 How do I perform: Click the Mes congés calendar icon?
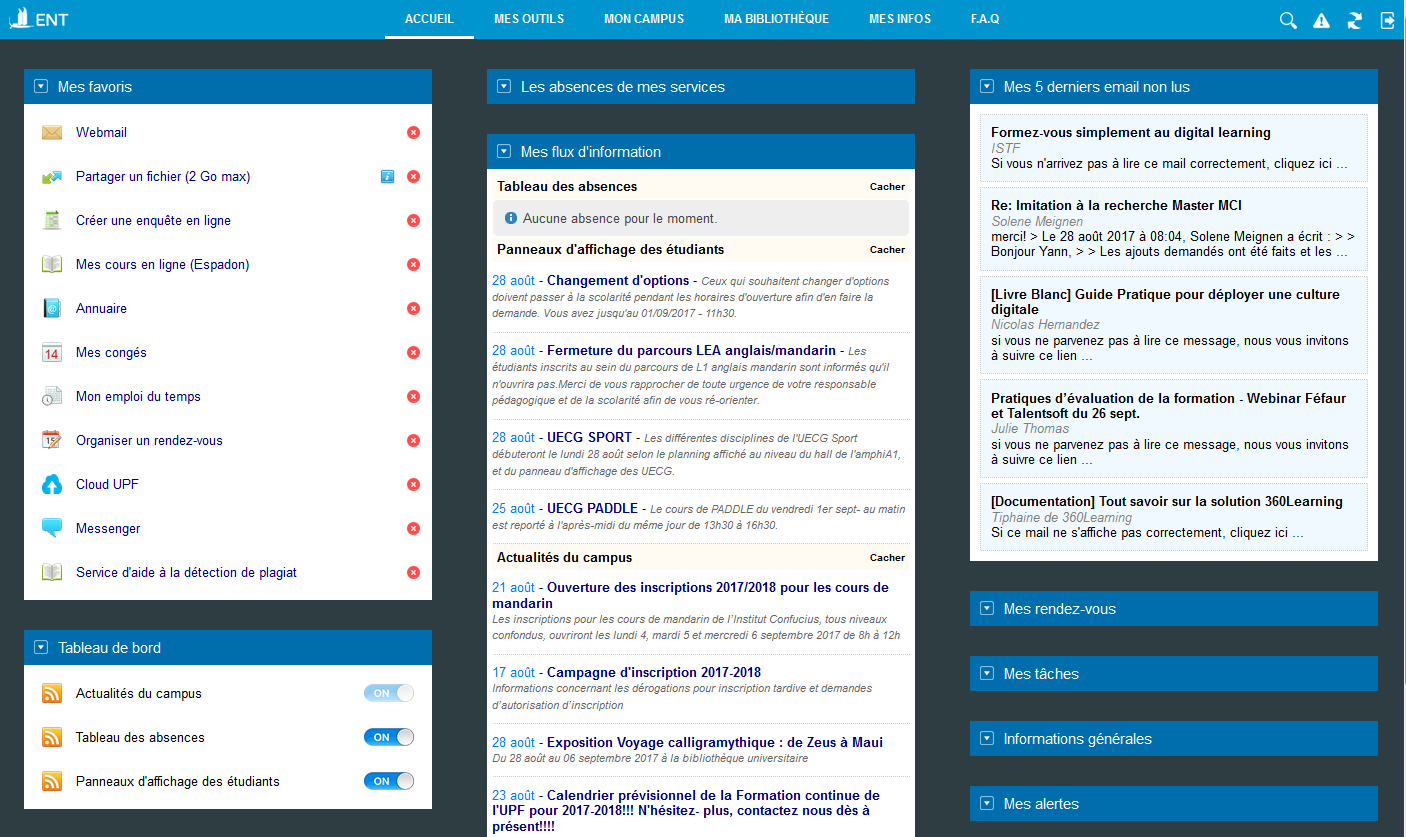click(x=52, y=353)
